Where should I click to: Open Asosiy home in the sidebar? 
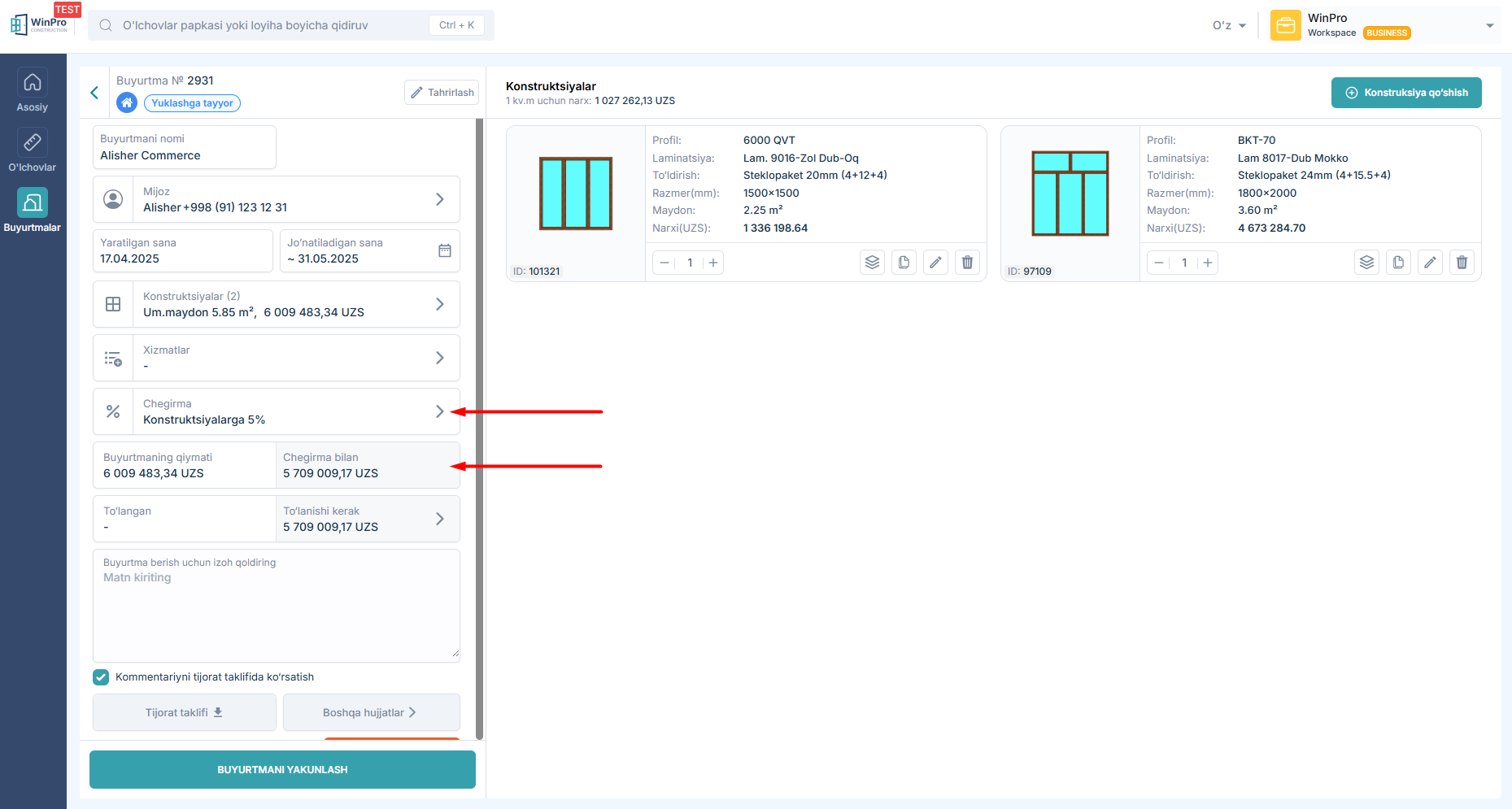coord(33,91)
